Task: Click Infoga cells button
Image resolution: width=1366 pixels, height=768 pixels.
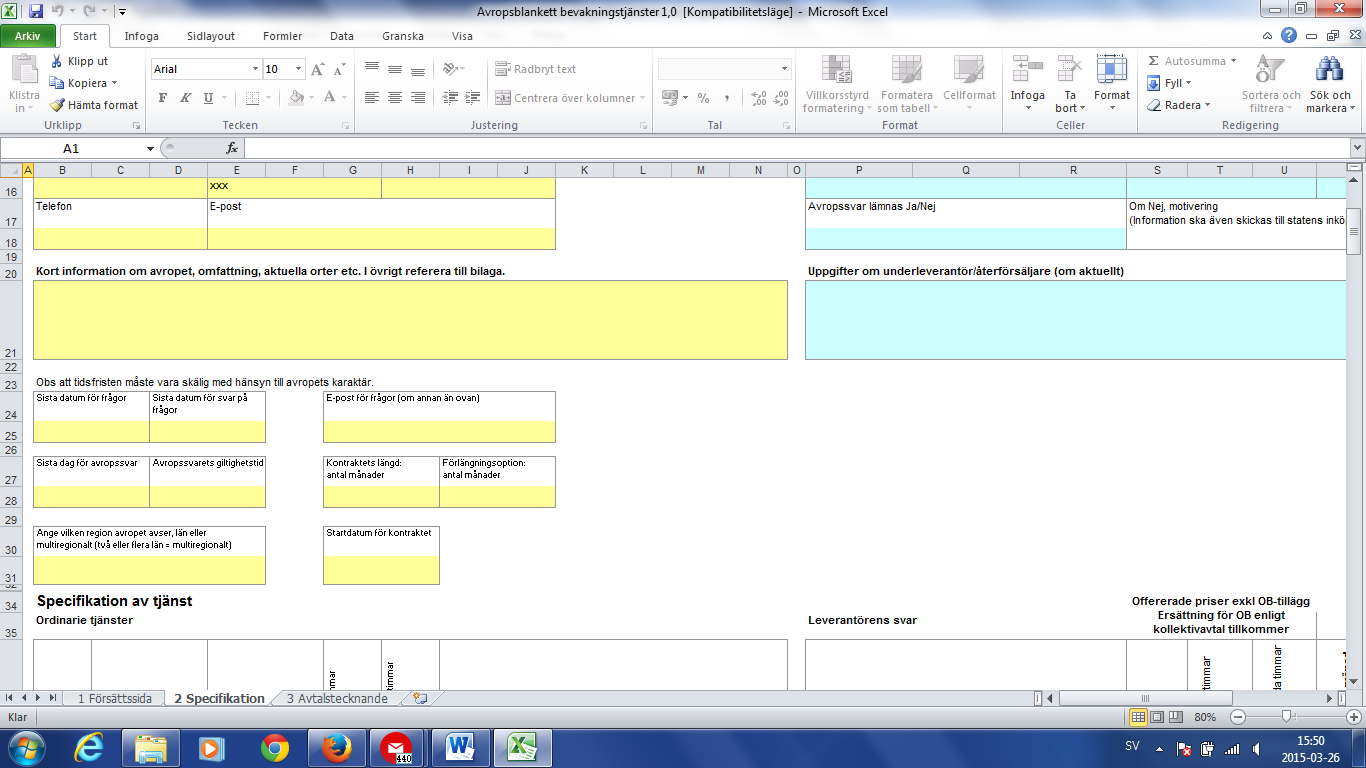Action: click(x=1027, y=84)
